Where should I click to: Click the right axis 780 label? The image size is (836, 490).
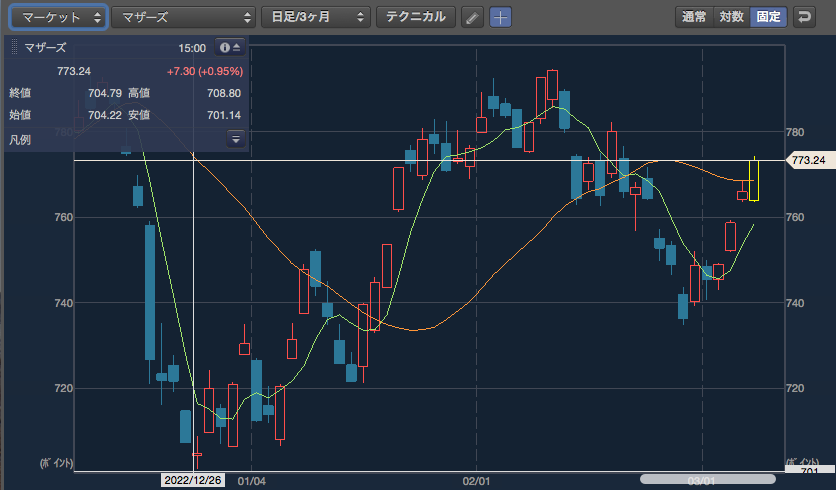795,132
